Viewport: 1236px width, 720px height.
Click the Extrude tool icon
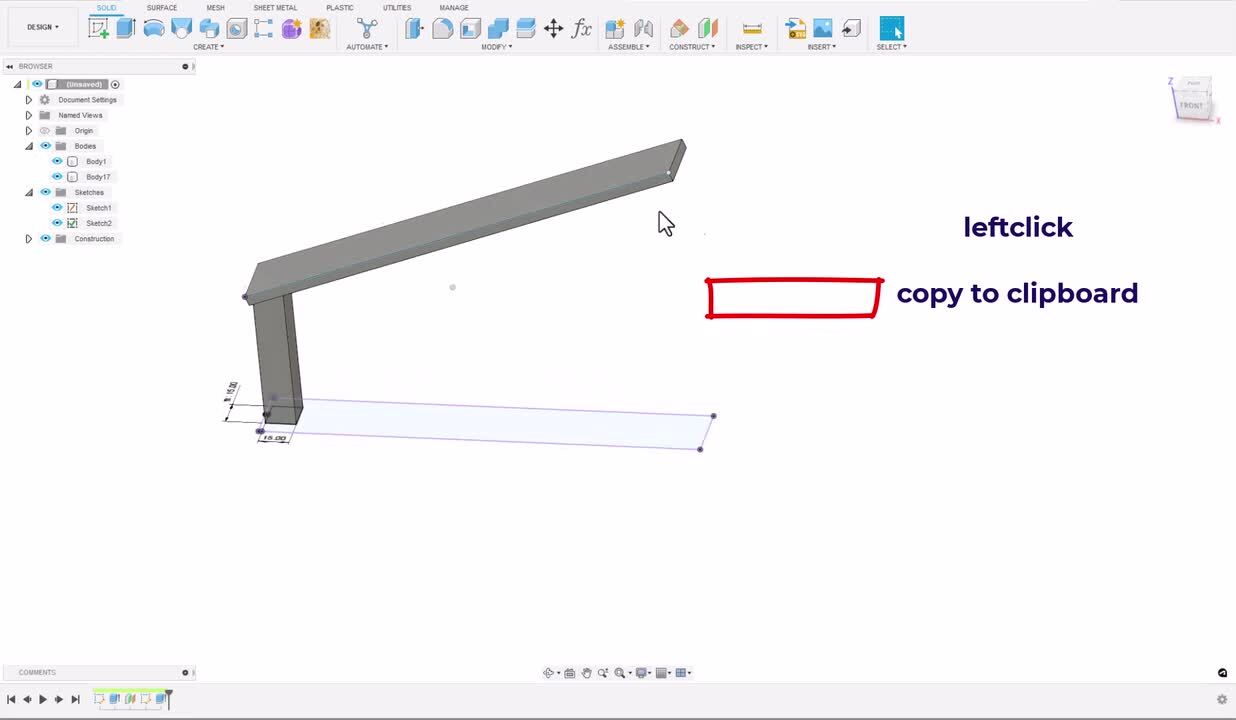click(x=126, y=28)
